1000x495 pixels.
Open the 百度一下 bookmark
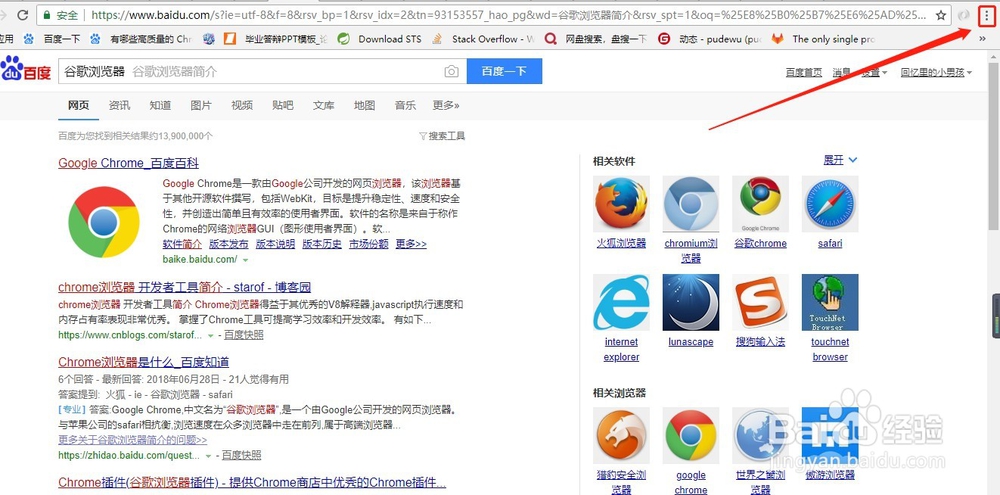point(52,39)
